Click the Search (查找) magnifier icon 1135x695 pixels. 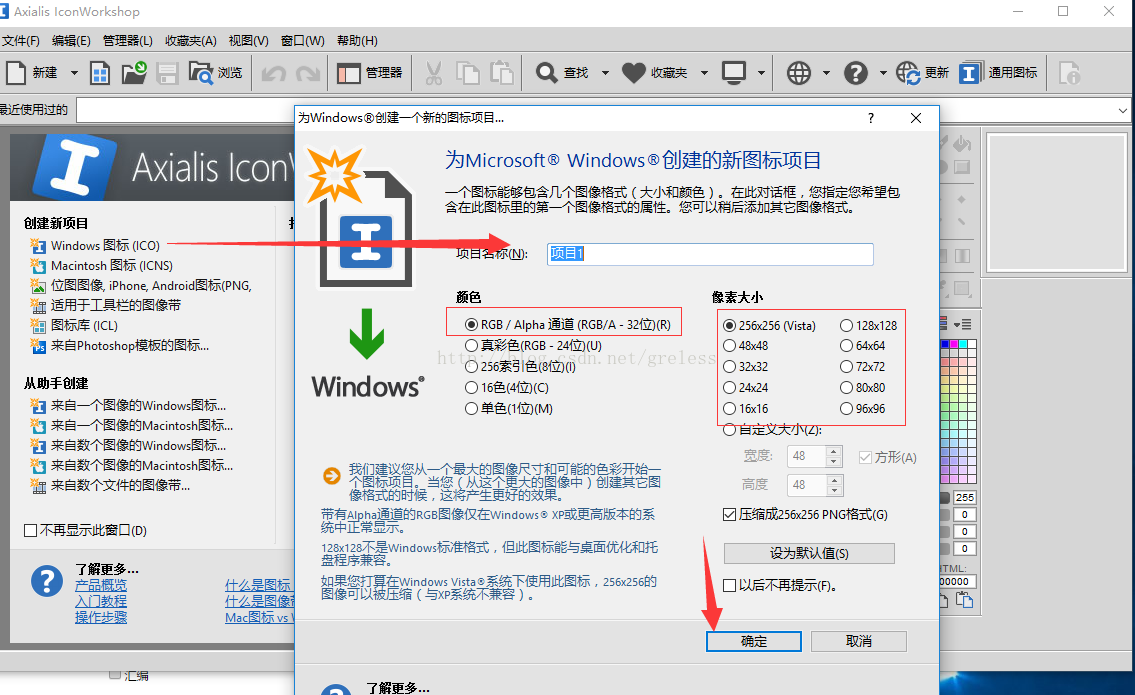click(x=547, y=72)
